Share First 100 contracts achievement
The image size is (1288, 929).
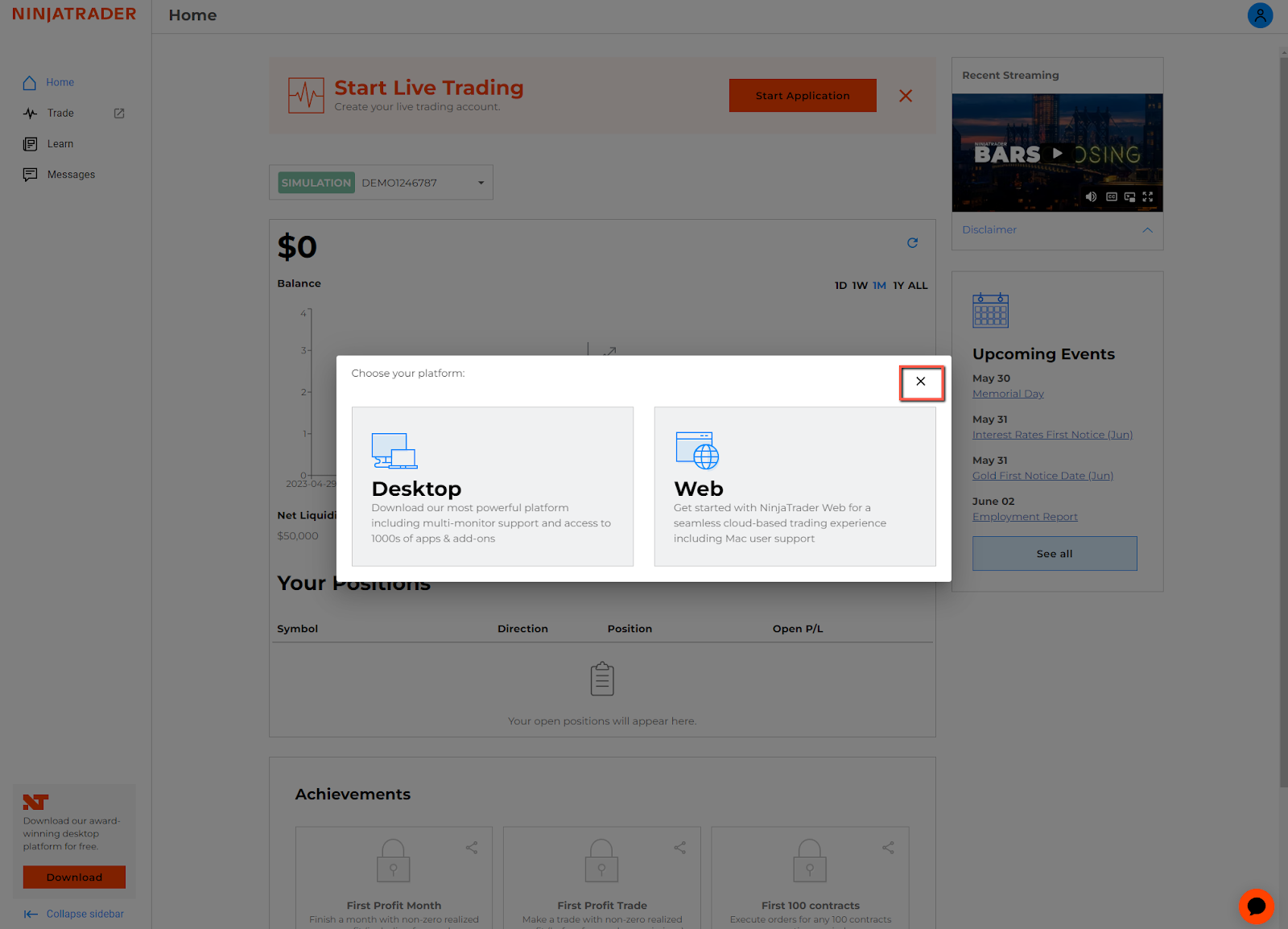888,848
